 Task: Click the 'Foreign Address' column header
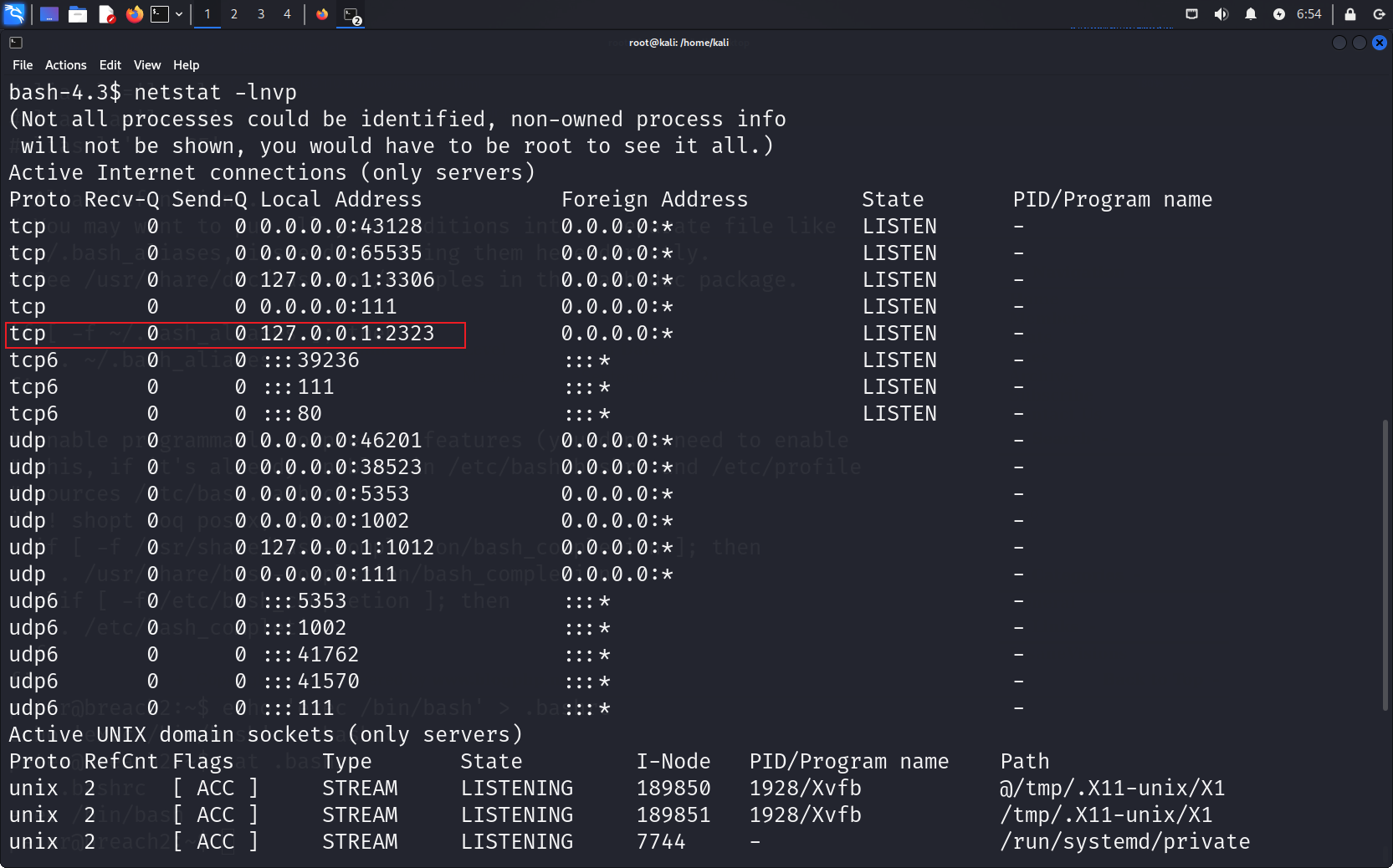pos(655,200)
